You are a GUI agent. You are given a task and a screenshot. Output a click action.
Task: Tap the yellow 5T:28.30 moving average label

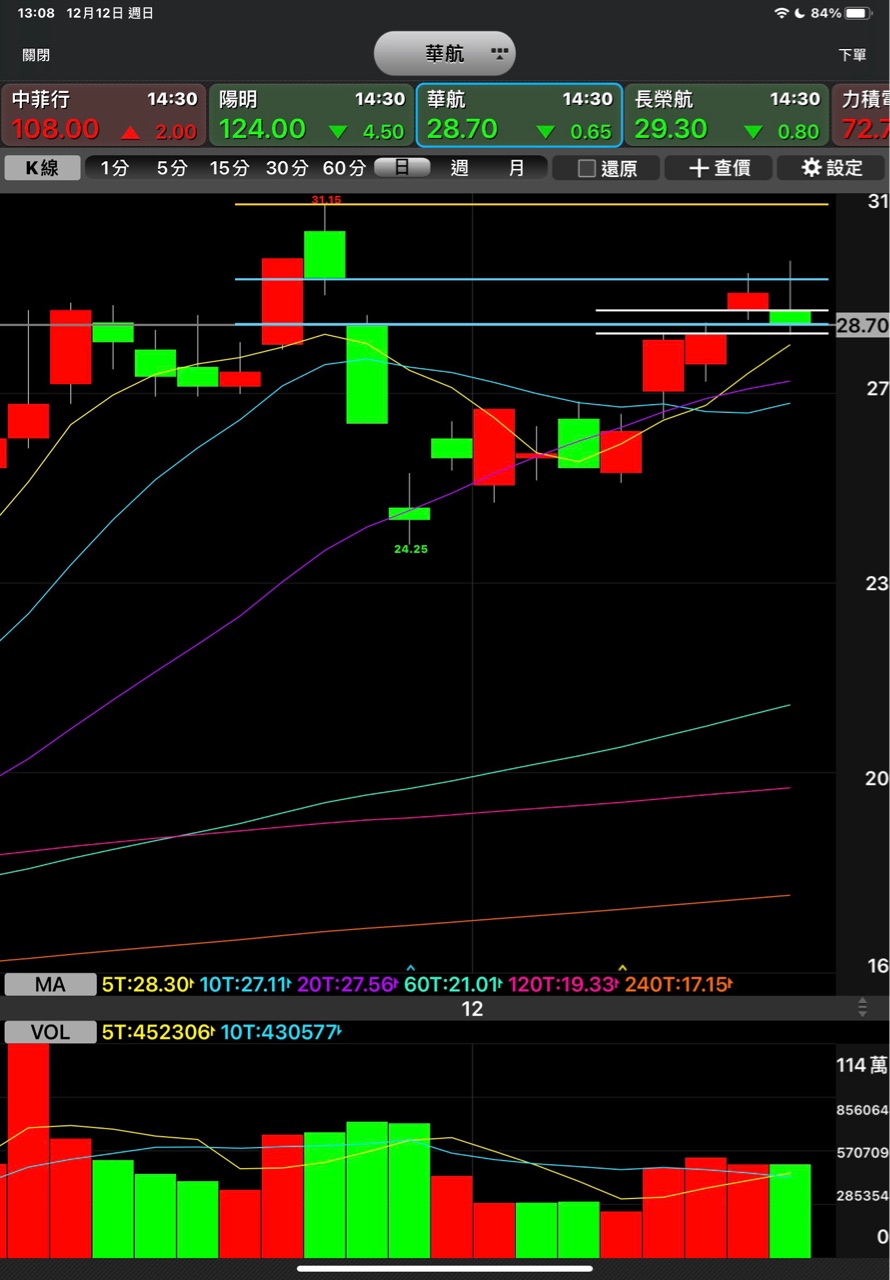click(x=146, y=984)
